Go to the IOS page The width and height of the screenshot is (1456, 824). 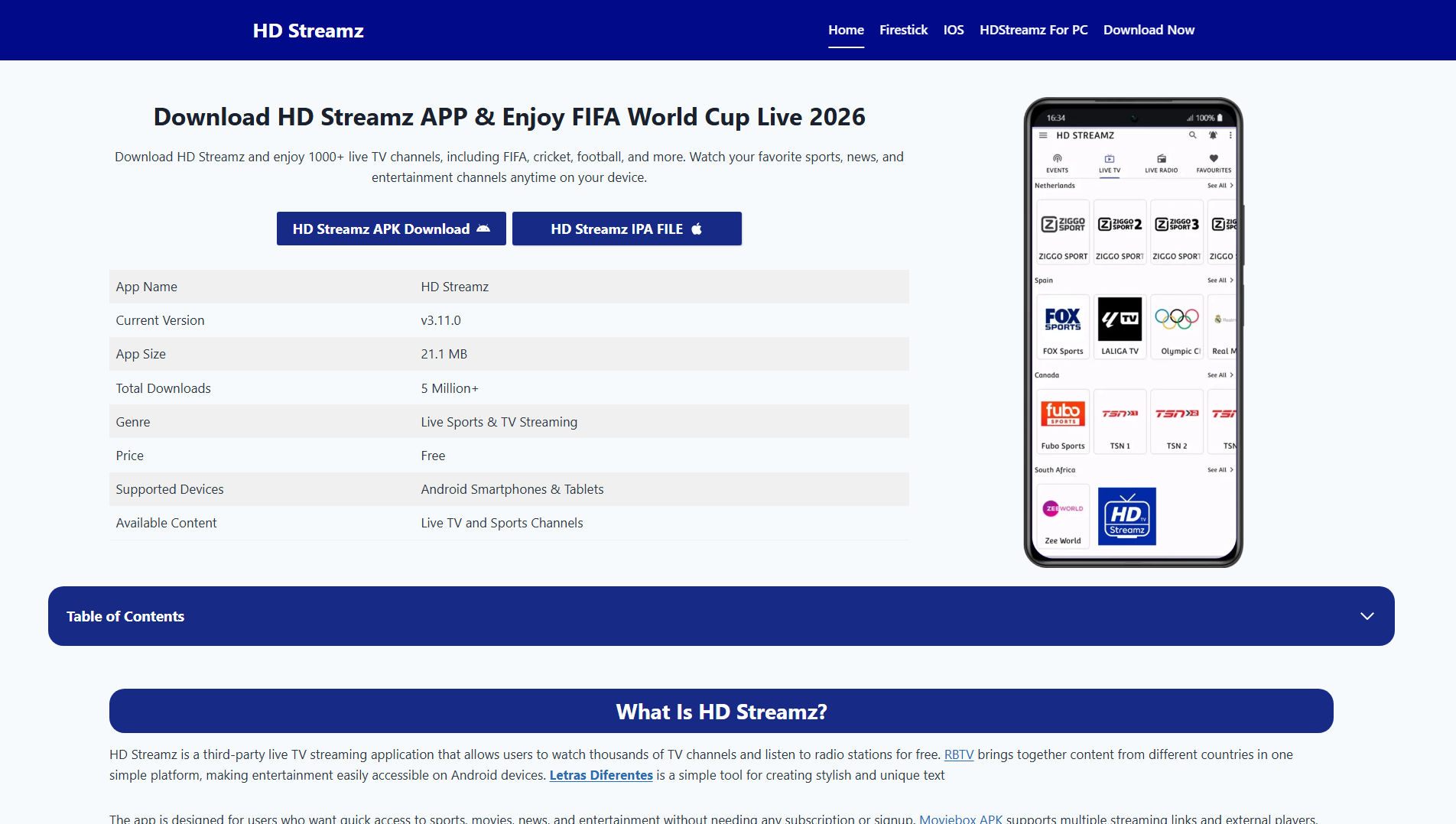954,30
